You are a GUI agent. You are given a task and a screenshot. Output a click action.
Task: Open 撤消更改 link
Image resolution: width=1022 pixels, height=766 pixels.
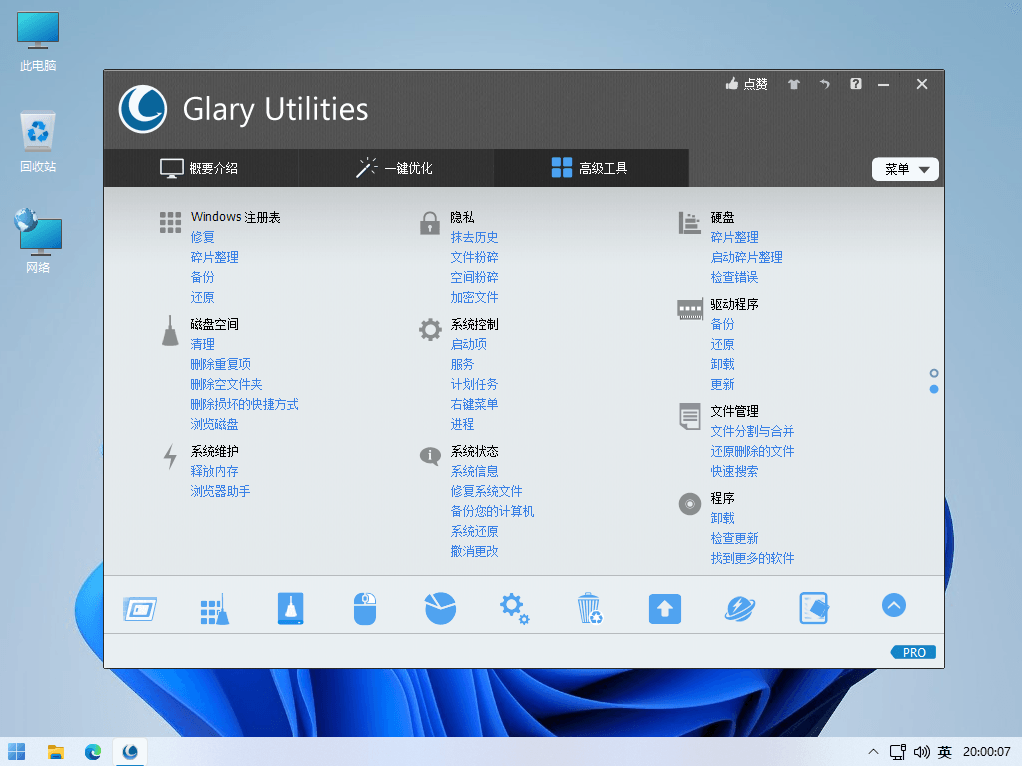[474, 552]
